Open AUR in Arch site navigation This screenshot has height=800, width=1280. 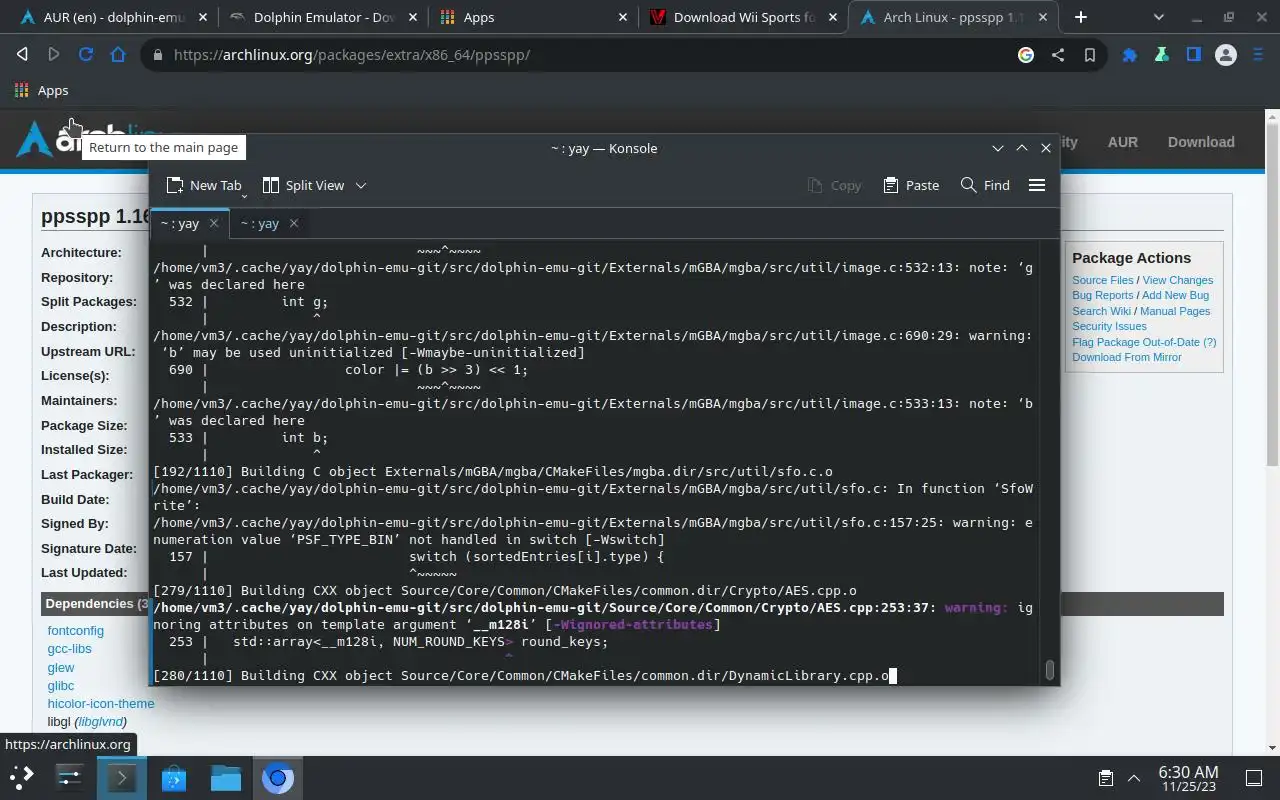point(1123,142)
